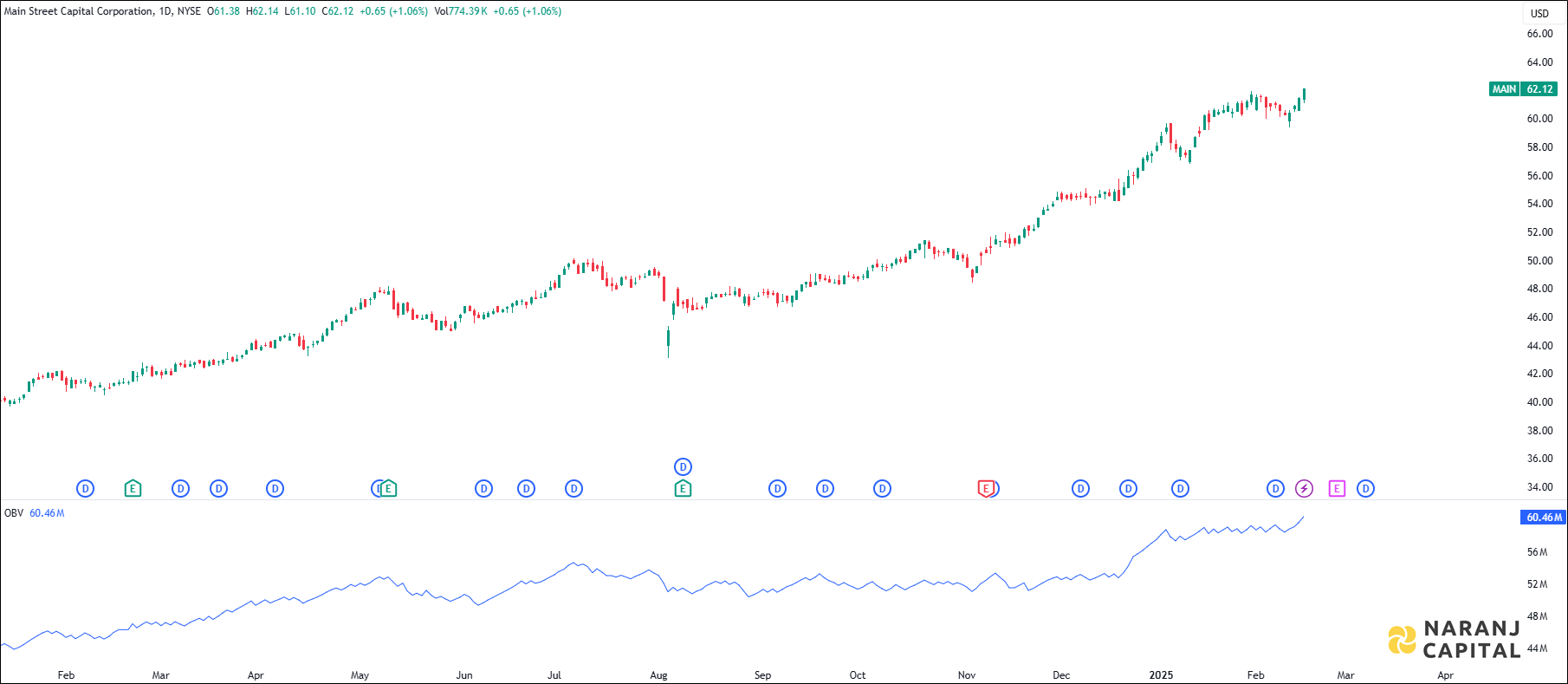Screen dimensions: 1568x684
Task: Click the dividend marker in early December
Action: [x=1080, y=489]
